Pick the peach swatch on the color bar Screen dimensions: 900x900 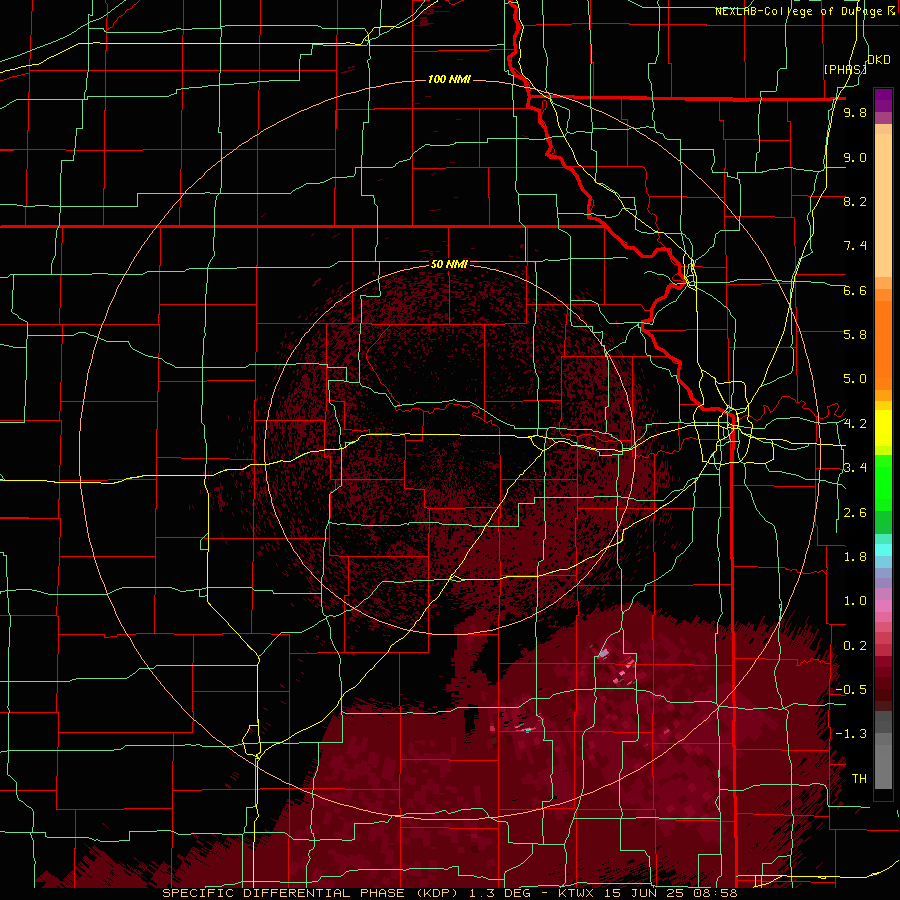(883, 207)
